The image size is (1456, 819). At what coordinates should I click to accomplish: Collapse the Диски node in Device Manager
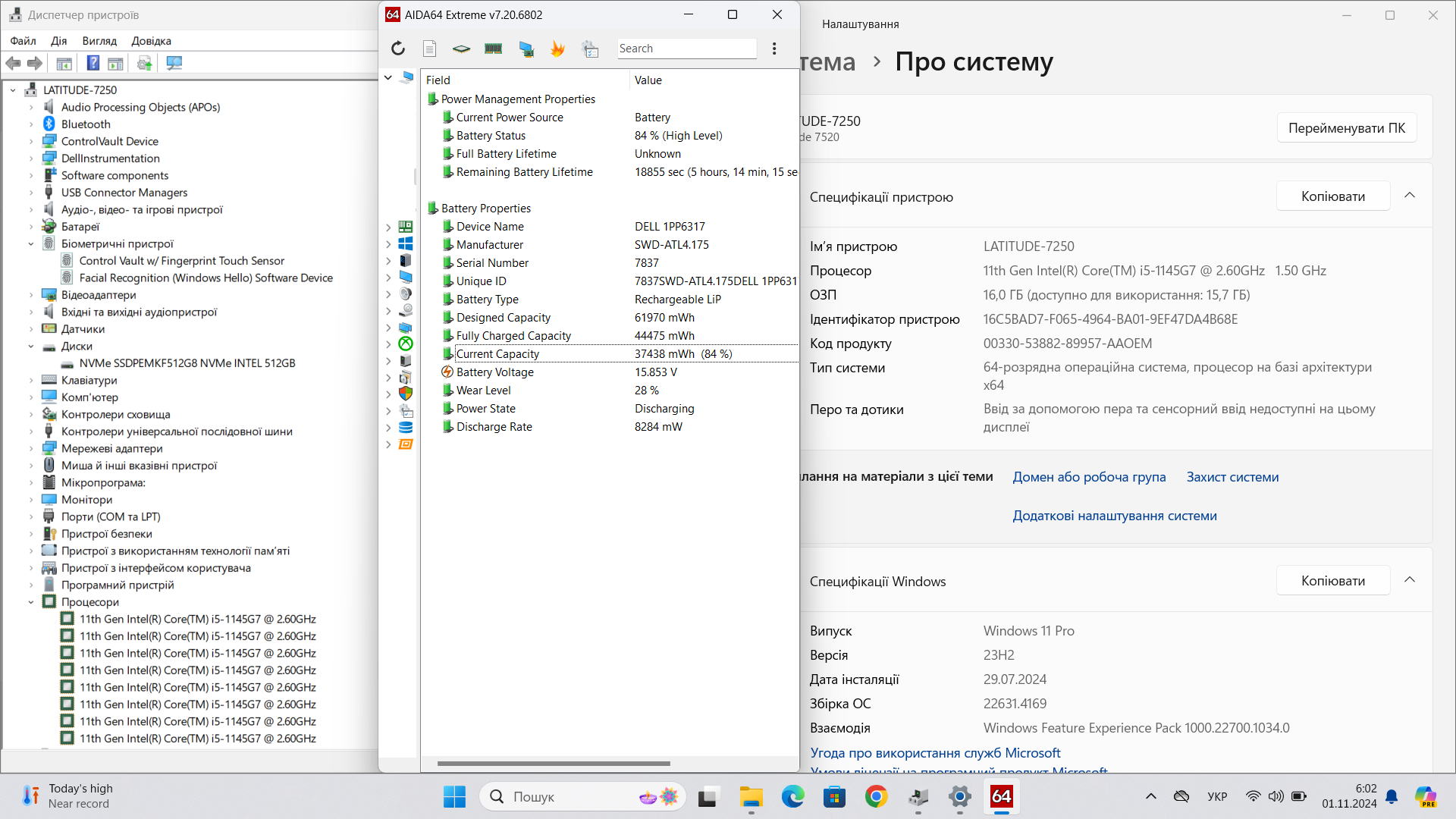click(31, 346)
